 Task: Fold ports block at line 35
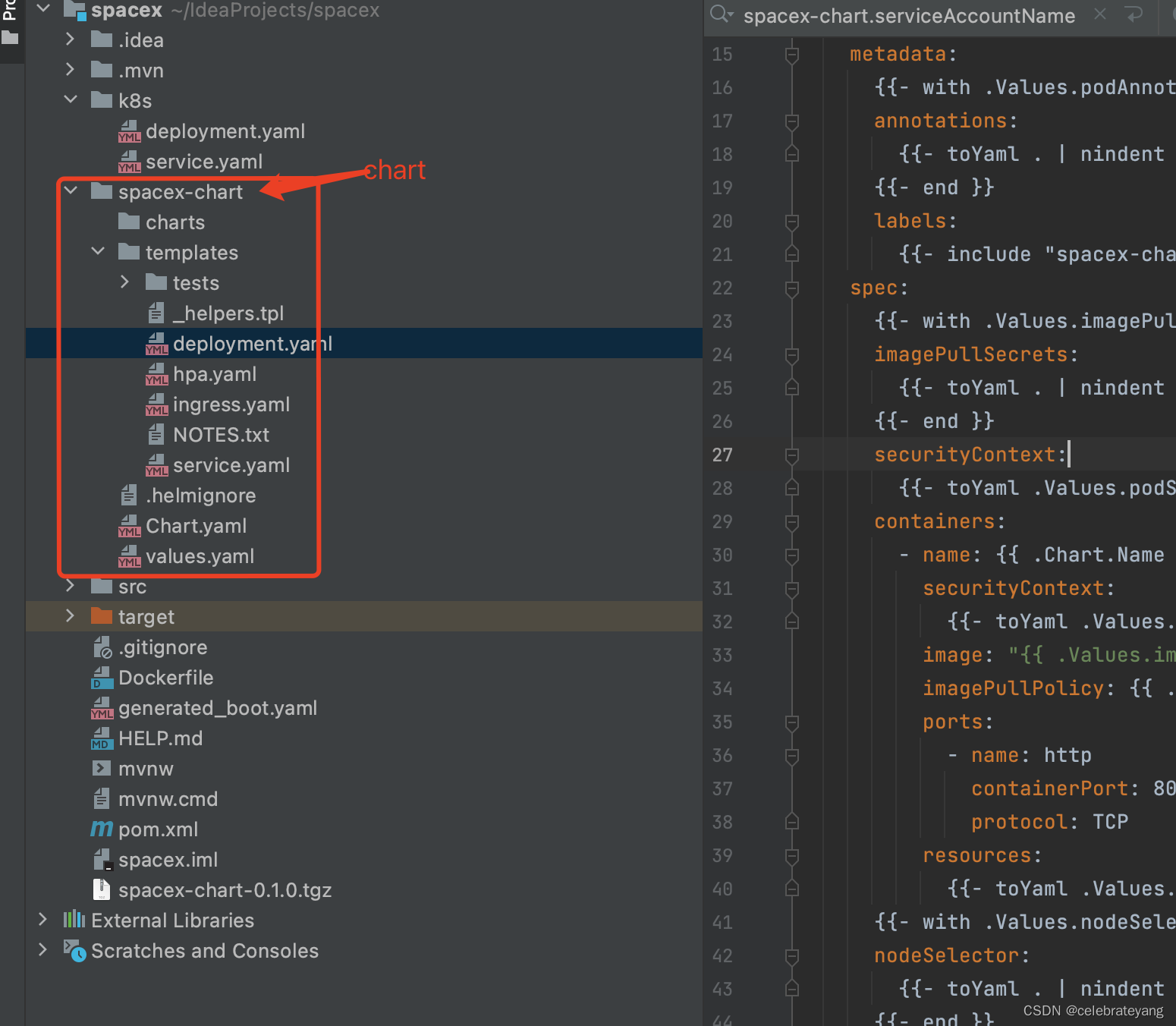pyautogui.click(x=791, y=722)
